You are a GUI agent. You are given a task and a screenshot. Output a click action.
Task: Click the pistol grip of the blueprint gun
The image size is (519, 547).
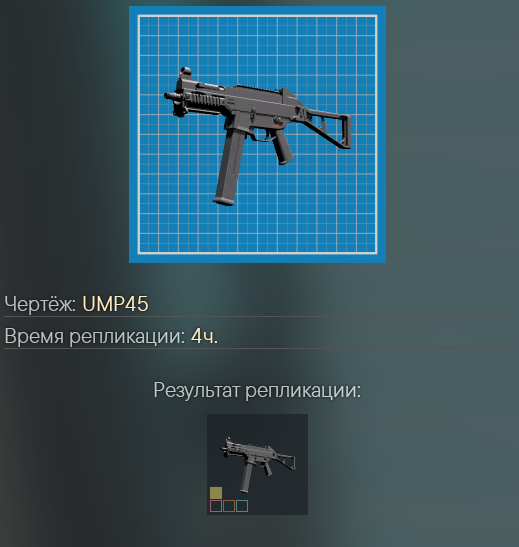[x=282, y=148]
